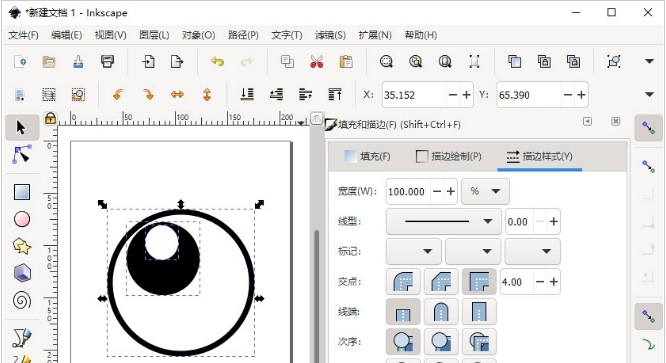This screenshot has height=363, width=666.
Task: Paste from clipboard icon
Action: pos(346,62)
